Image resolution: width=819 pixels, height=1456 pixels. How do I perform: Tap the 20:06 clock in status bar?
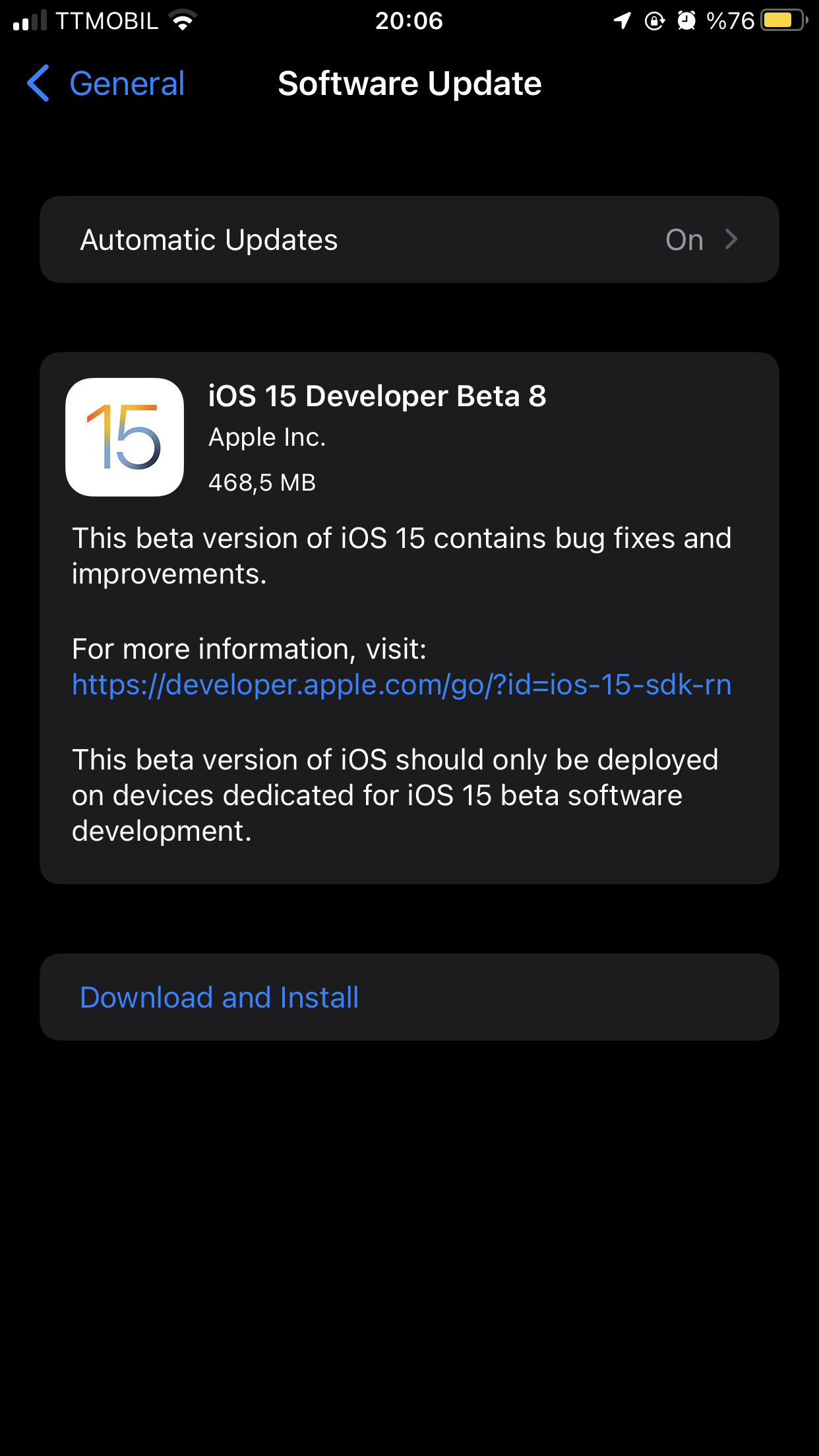tap(409, 21)
